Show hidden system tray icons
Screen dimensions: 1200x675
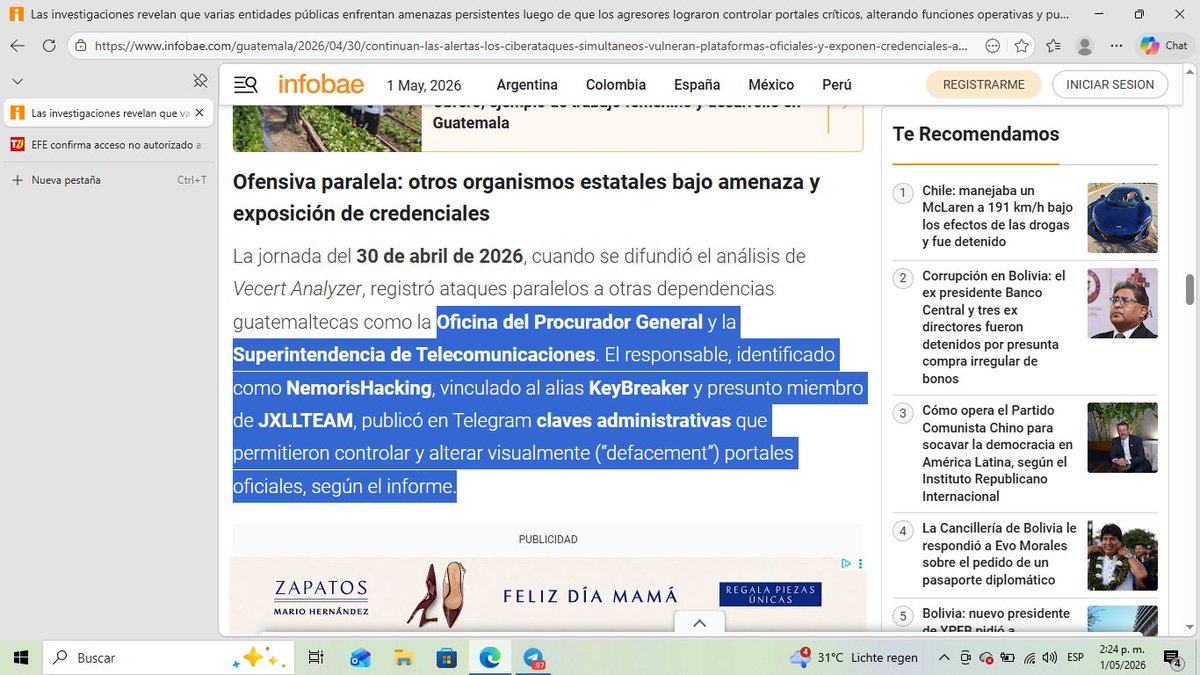pos(943,657)
